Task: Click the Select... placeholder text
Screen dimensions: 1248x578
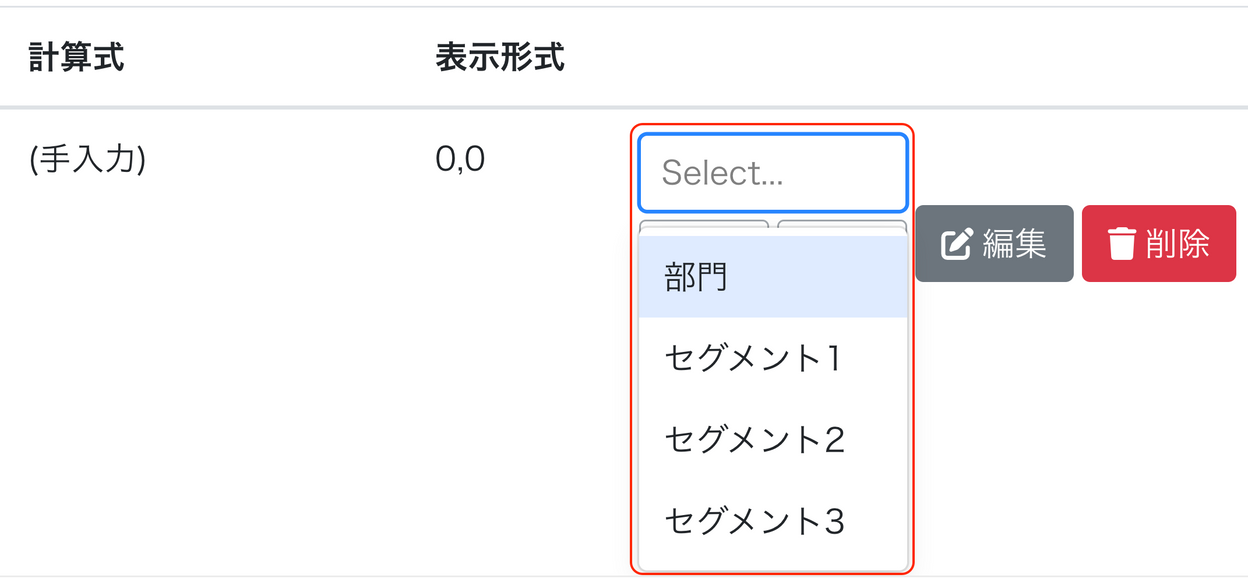Action: (722, 173)
